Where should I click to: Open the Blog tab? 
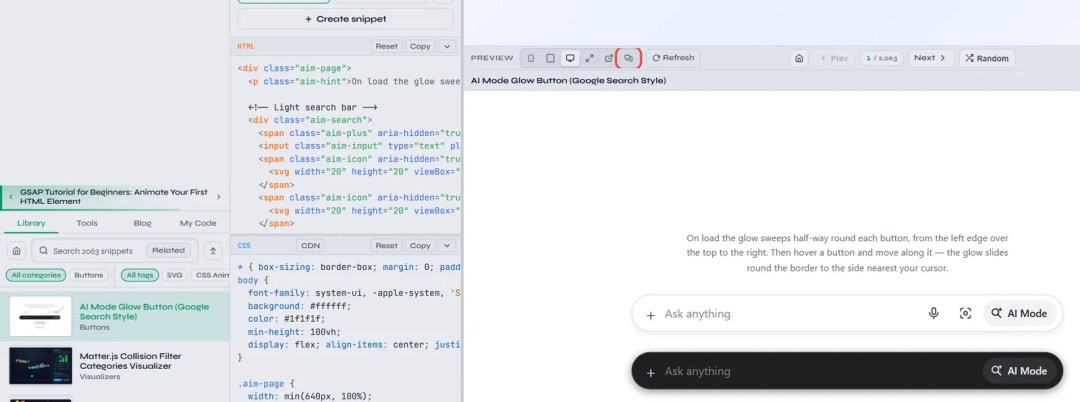tap(143, 223)
